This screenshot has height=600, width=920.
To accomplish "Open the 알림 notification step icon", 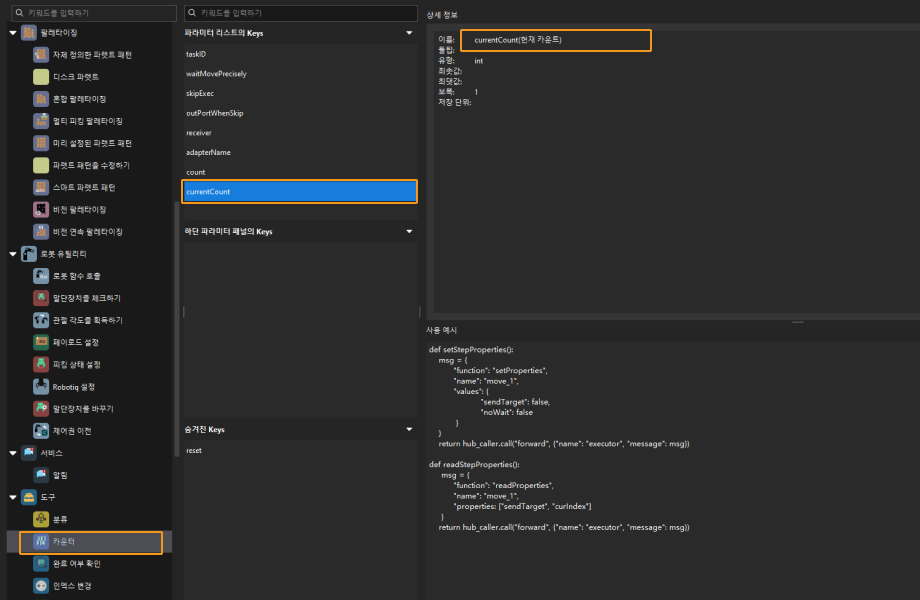I will (41, 475).
